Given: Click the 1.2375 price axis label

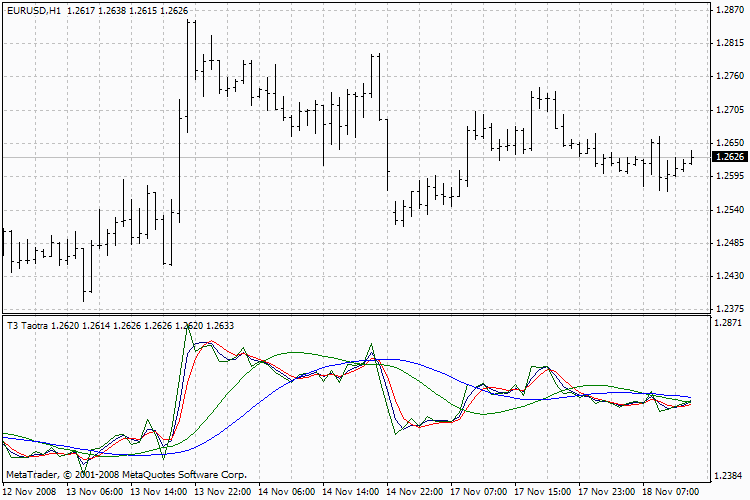Looking at the screenshot, I should pos(730,309).
